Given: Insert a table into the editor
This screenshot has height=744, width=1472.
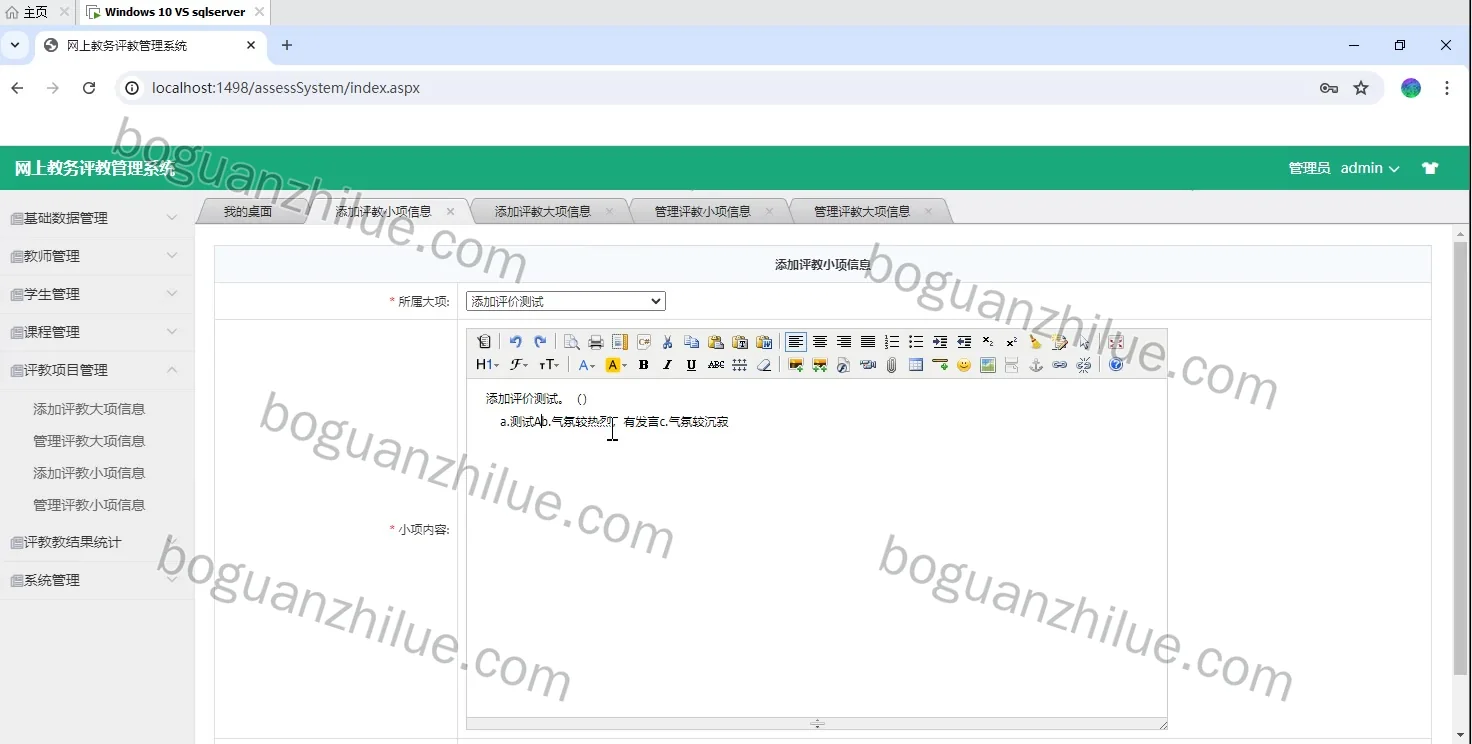Looking at the screenshot, I should 916,365.
